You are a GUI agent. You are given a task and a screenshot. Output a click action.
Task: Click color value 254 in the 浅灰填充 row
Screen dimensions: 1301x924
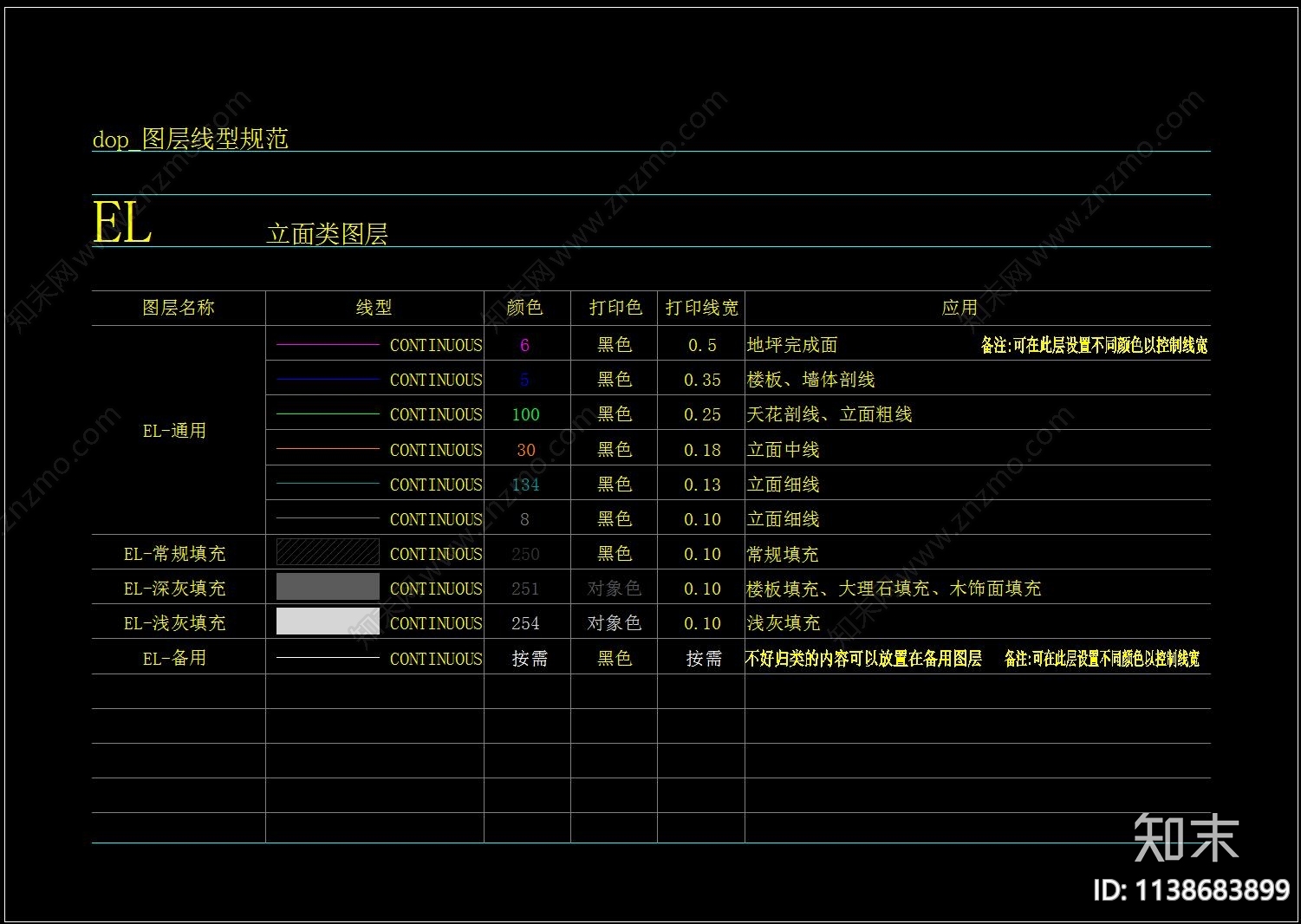525,624
